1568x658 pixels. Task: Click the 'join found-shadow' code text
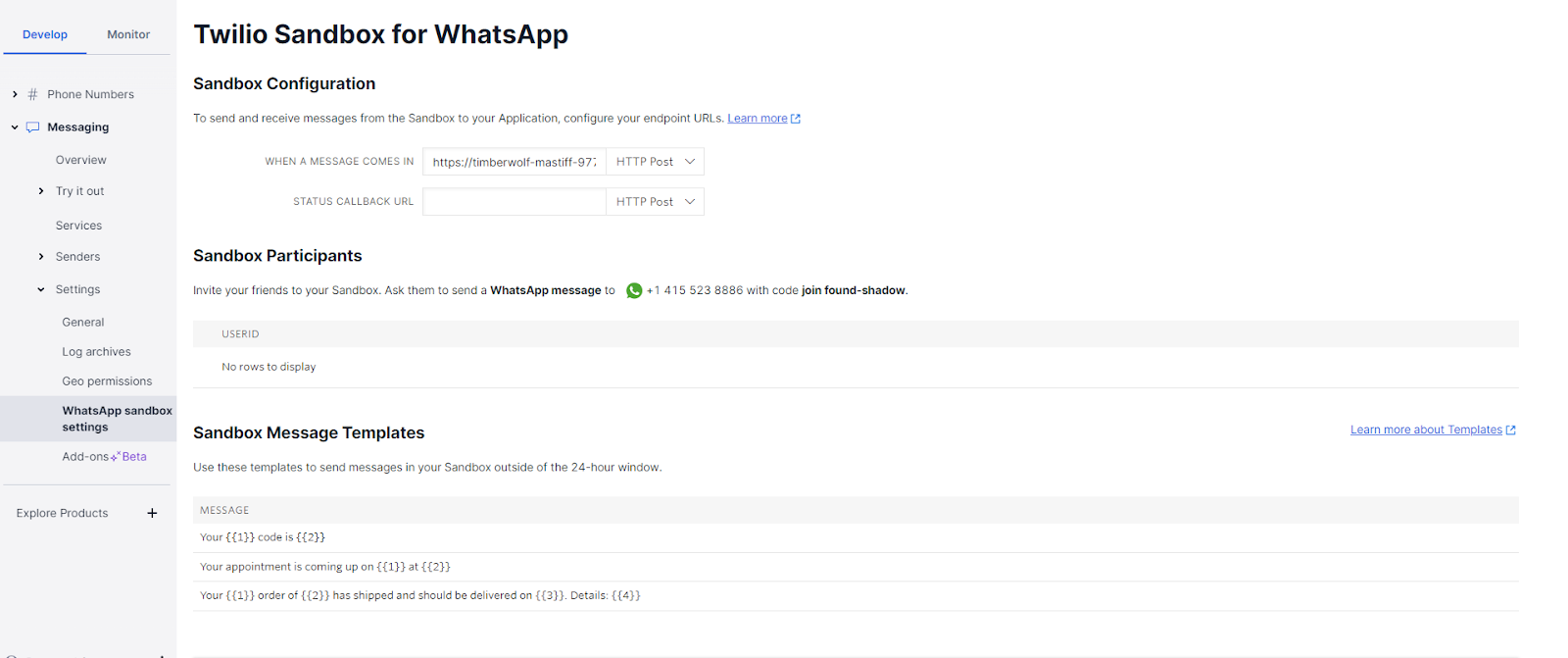pos(854,290)
